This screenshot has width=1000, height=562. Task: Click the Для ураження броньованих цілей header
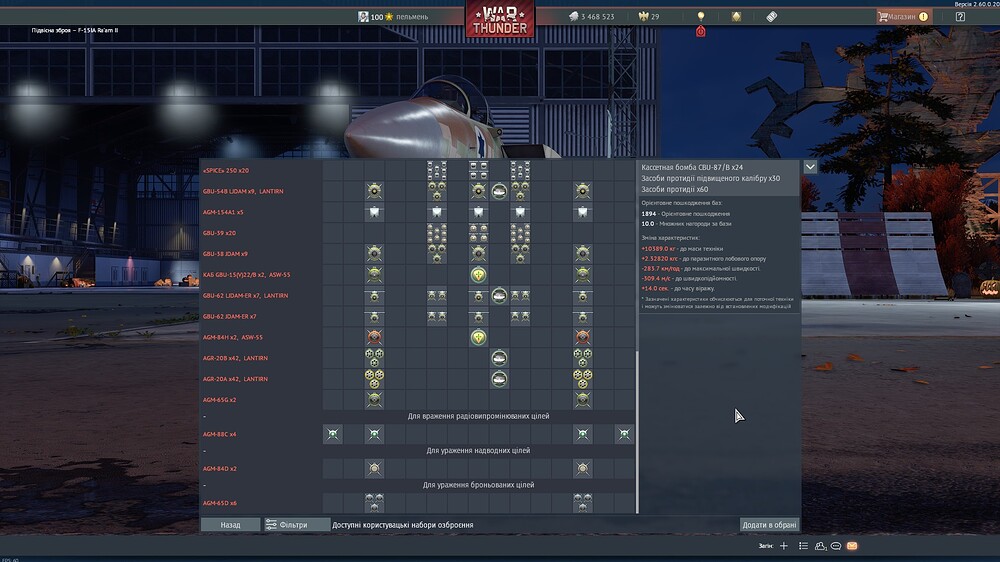(x=478, y=485)
